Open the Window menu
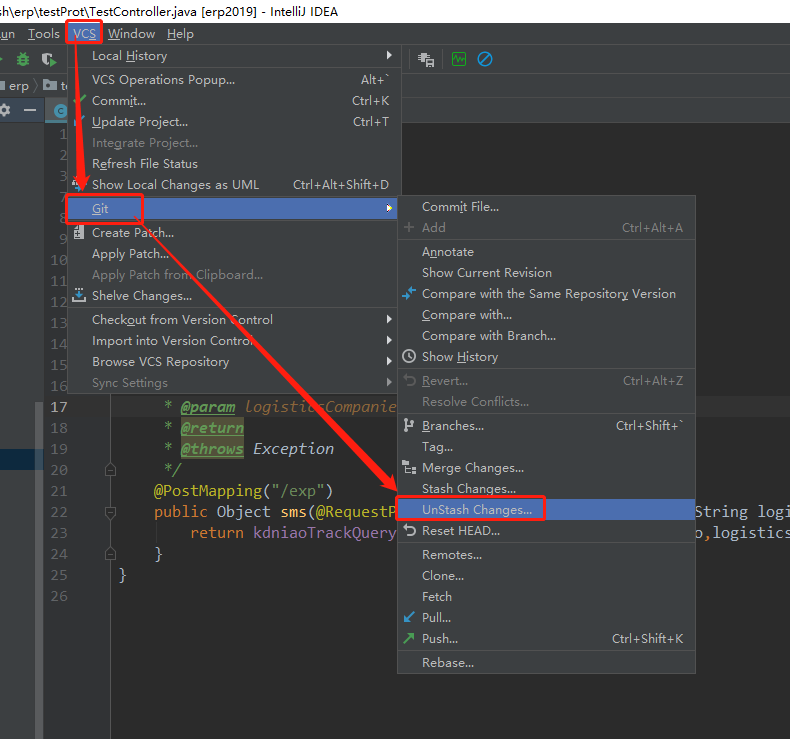The height and width of the screenshot is (739, 790). [x=131, y=34]
